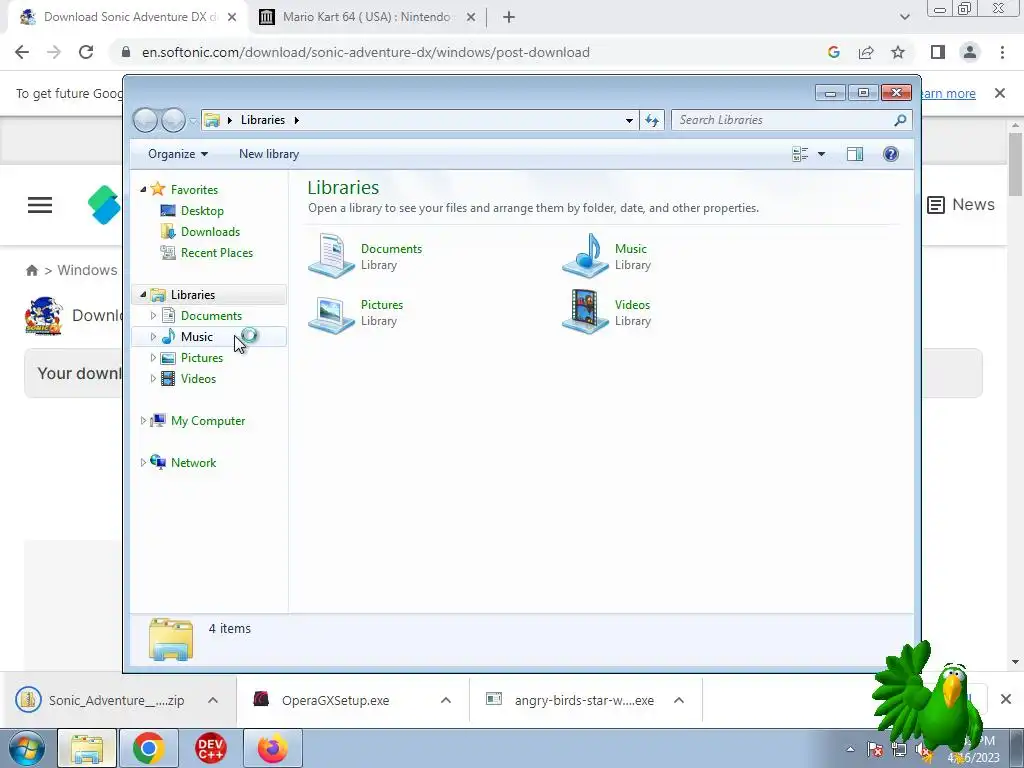Change view using the view icon

pos(800,154)
